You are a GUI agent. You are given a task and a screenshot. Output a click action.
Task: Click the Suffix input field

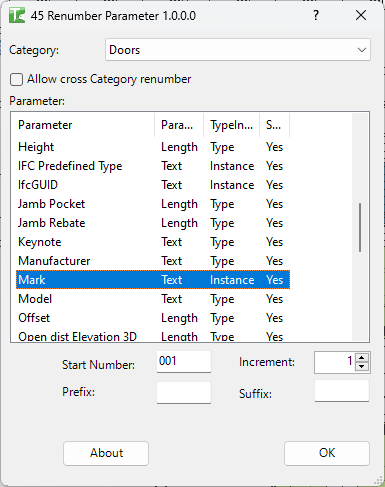pyautogui.click(x=342, y=391)
